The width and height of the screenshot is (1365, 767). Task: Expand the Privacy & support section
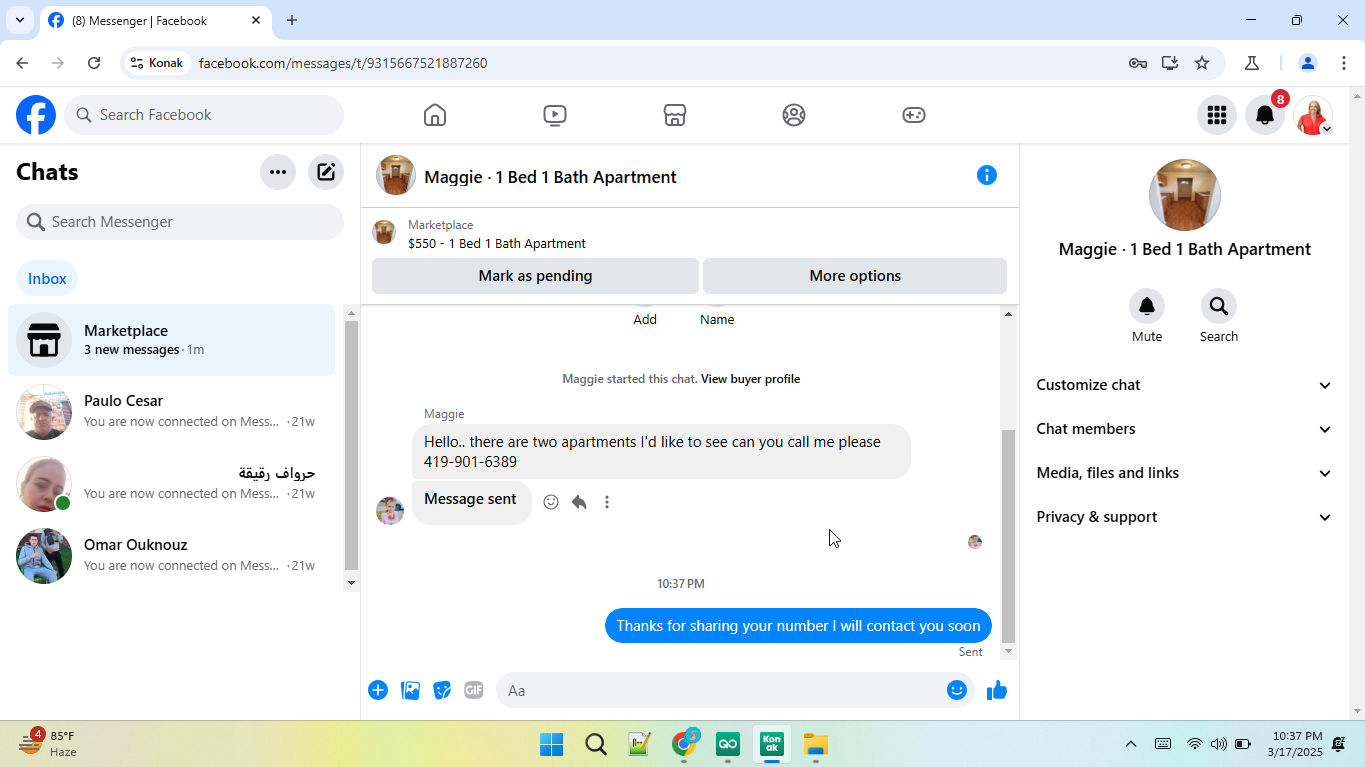[1184, 517]
